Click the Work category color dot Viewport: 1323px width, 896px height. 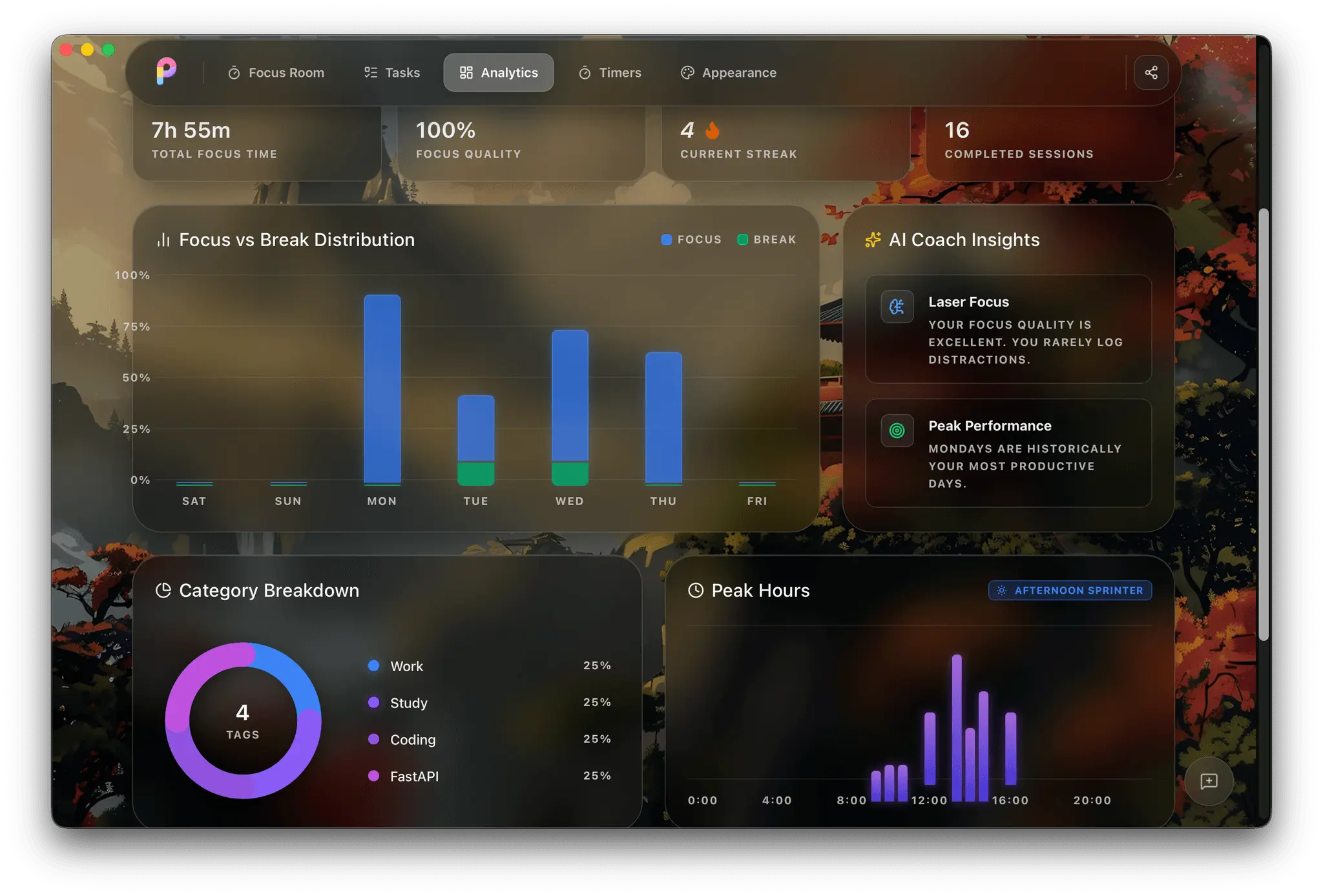pos(373,665)
